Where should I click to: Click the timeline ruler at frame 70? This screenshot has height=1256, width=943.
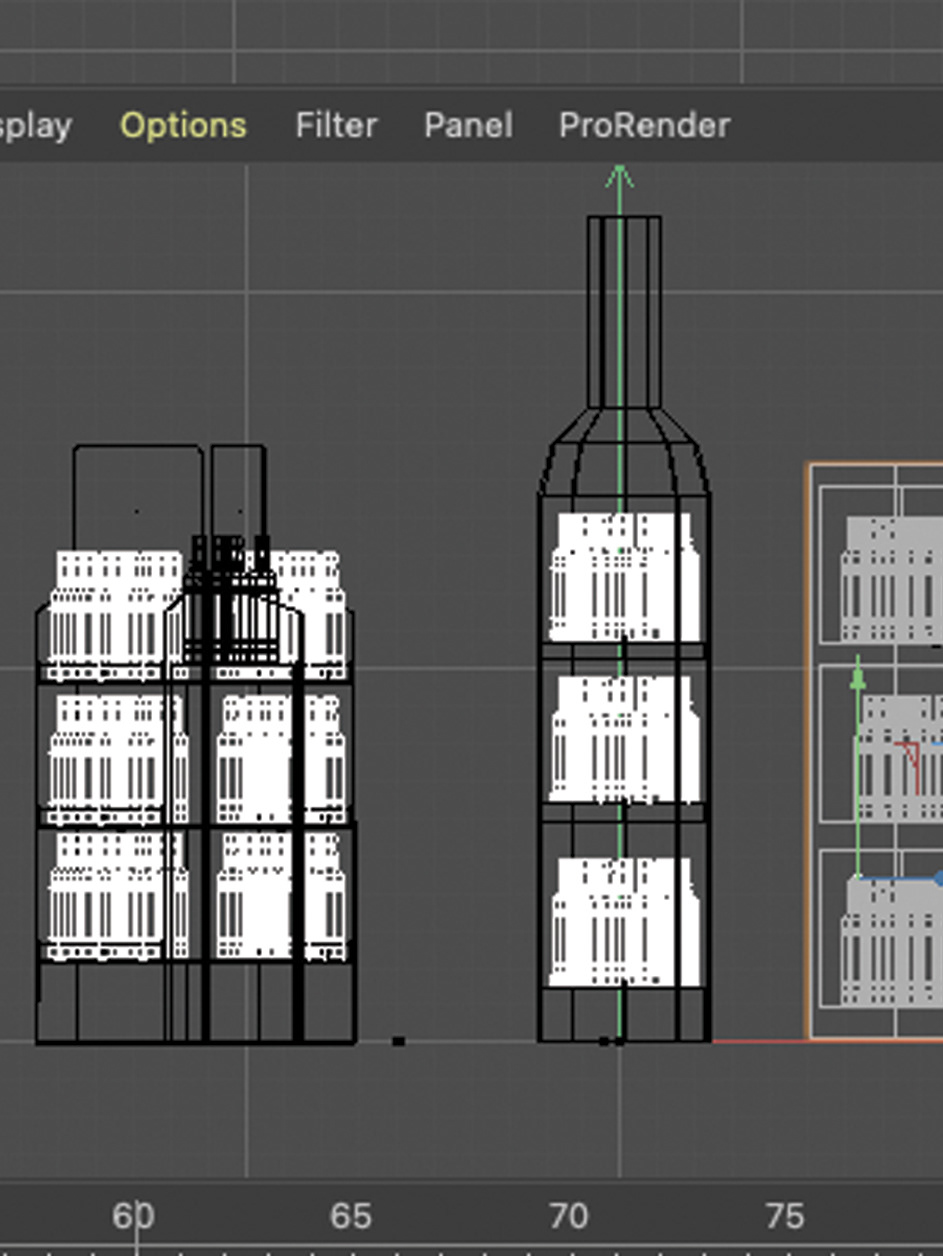pyautogui.click(x=568, y=1216)
